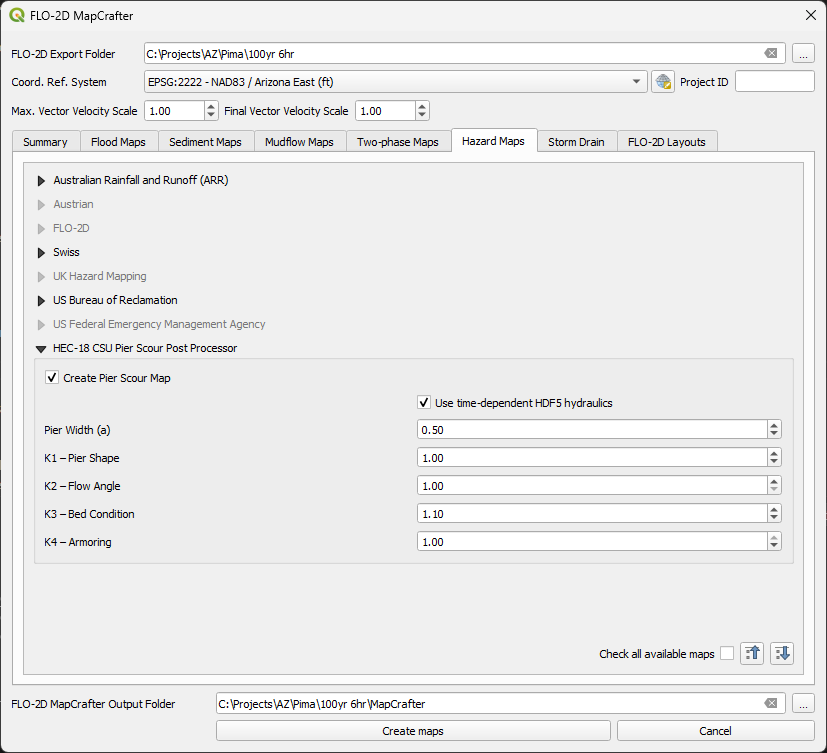Clear the MapCrafter Output Folder path
The image size is (827, 753).
point(770,704)
